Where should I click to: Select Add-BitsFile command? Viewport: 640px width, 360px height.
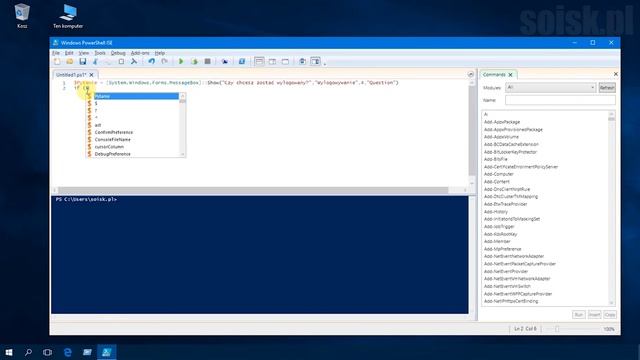click(496, 159)
